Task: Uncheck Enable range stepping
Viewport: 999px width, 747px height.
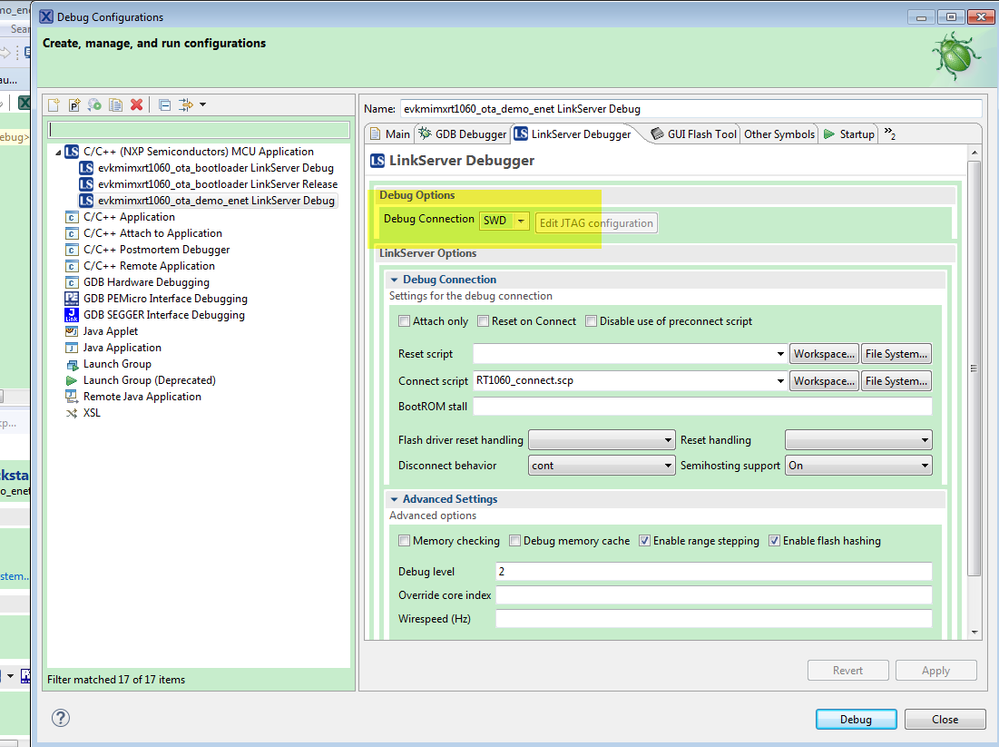Action: [645, 540]
